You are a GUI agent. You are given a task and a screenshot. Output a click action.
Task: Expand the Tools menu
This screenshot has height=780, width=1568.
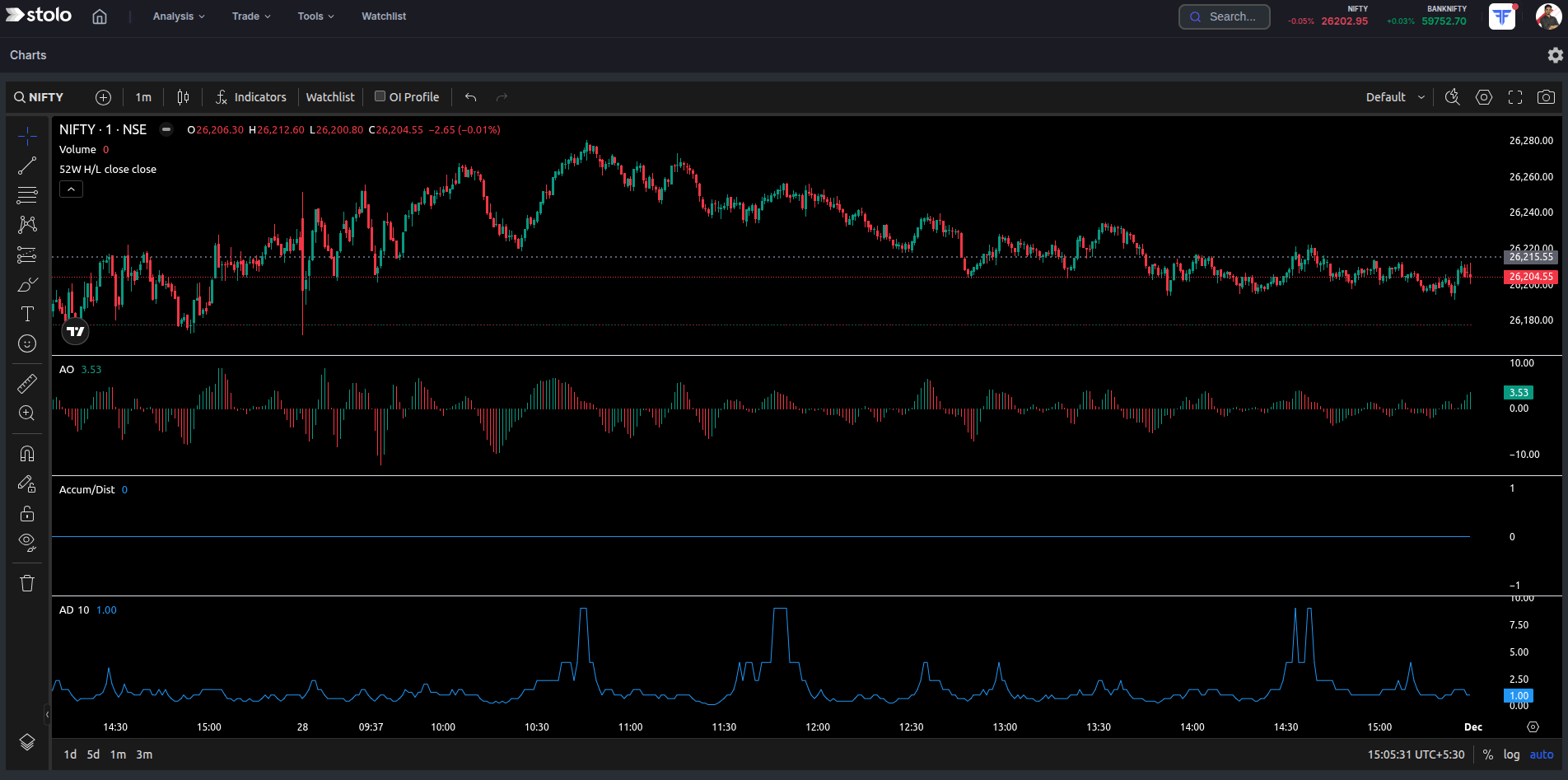click(315, 16)
